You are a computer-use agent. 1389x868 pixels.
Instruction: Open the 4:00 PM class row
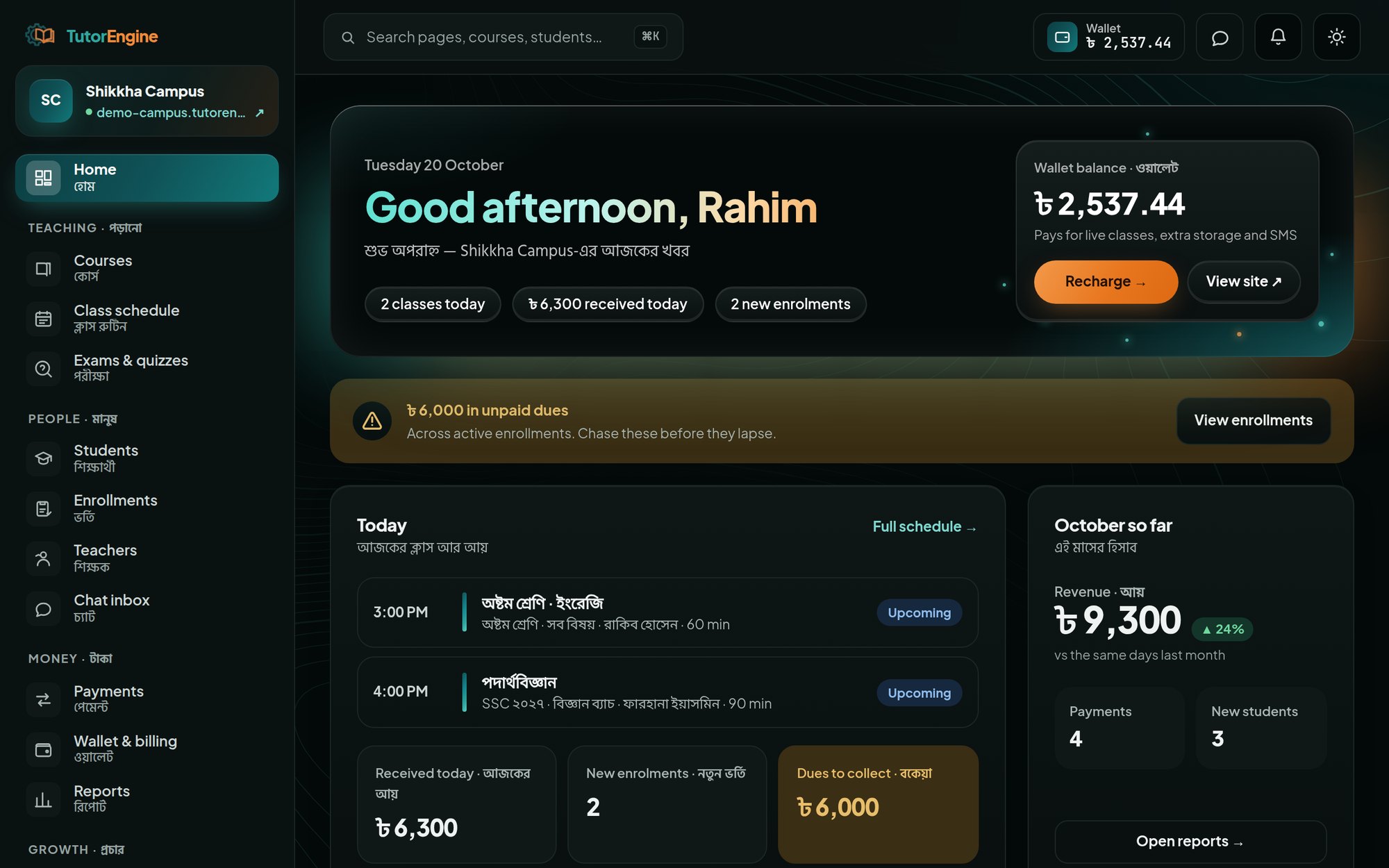(667, 692)
